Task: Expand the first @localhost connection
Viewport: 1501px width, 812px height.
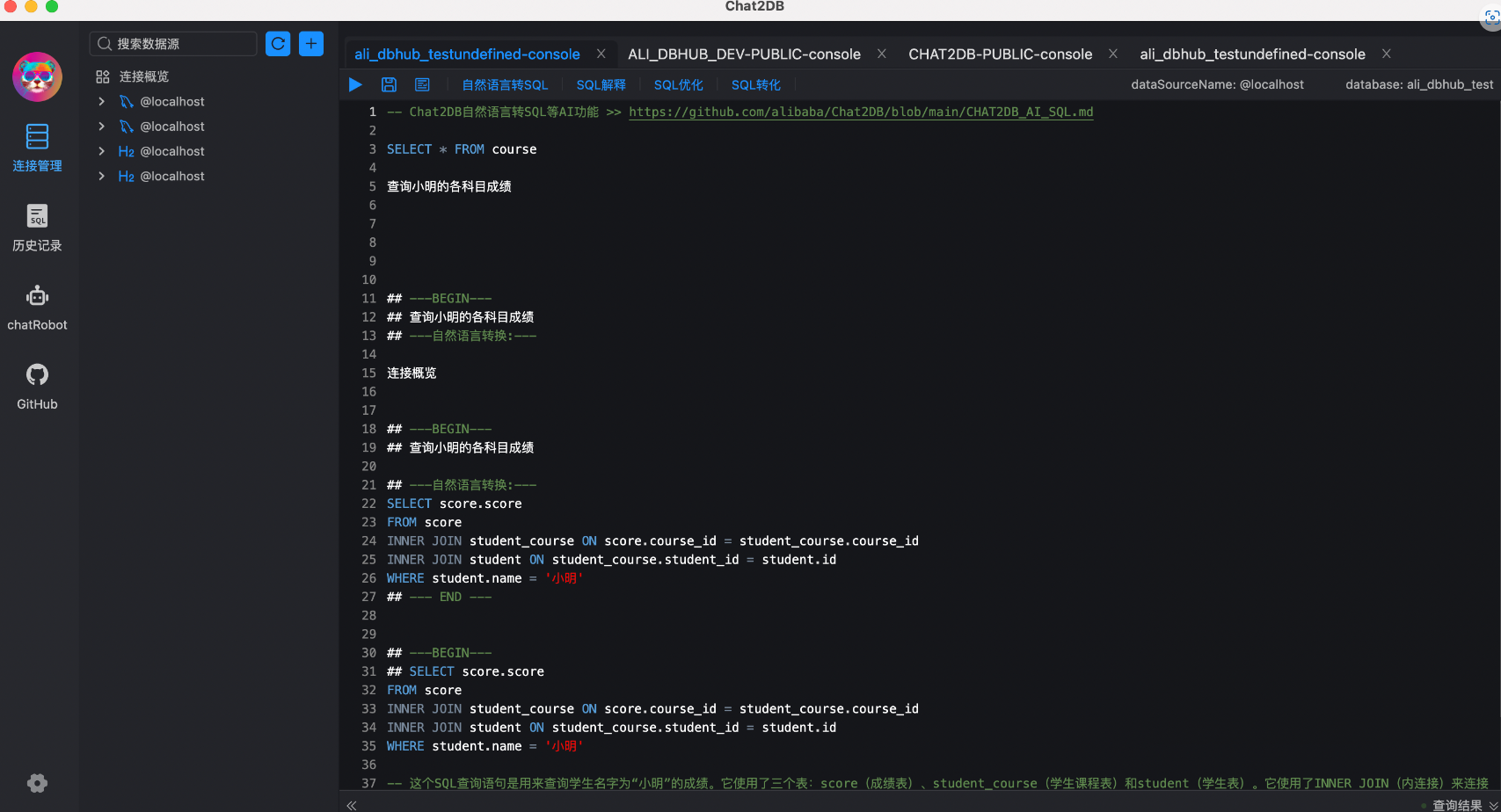Action: coord(102,102)
